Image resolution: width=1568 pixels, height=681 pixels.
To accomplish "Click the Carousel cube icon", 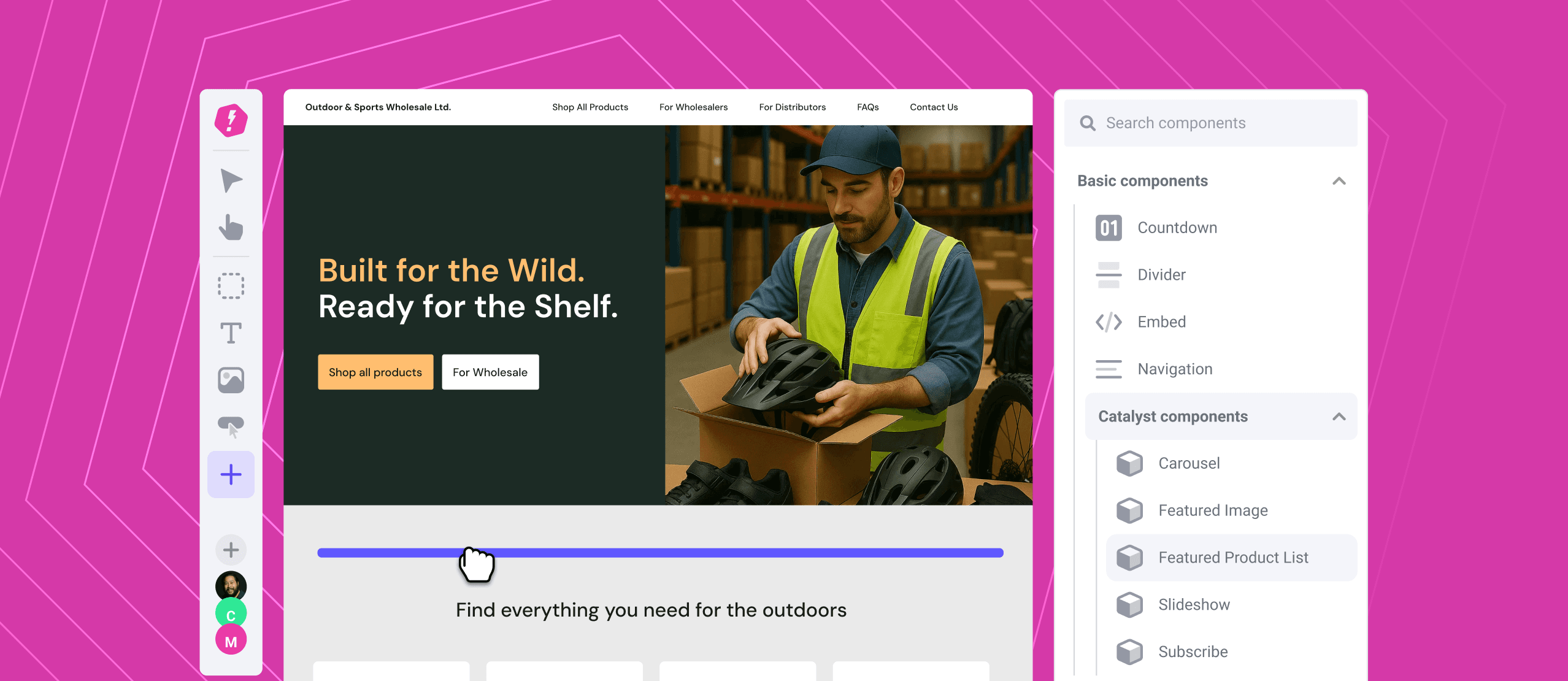I will [1129, 464].
